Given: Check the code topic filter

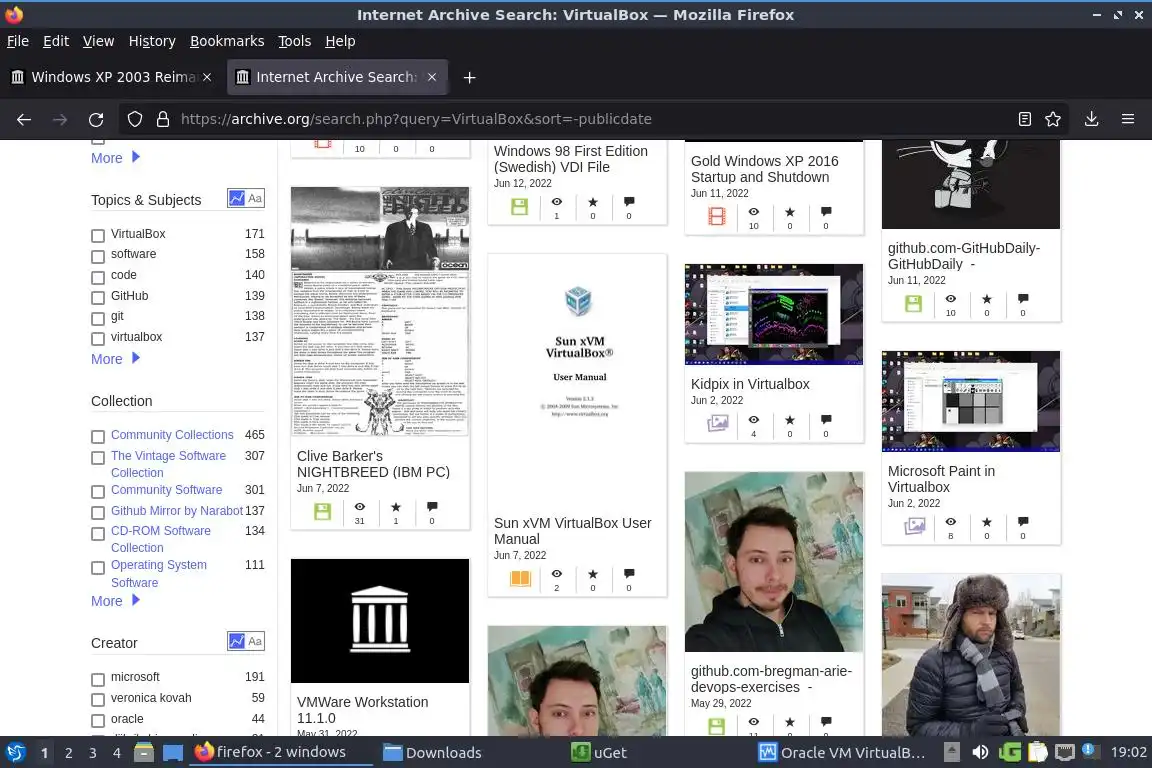Looking at the screenshot, I should coord(98,277).
